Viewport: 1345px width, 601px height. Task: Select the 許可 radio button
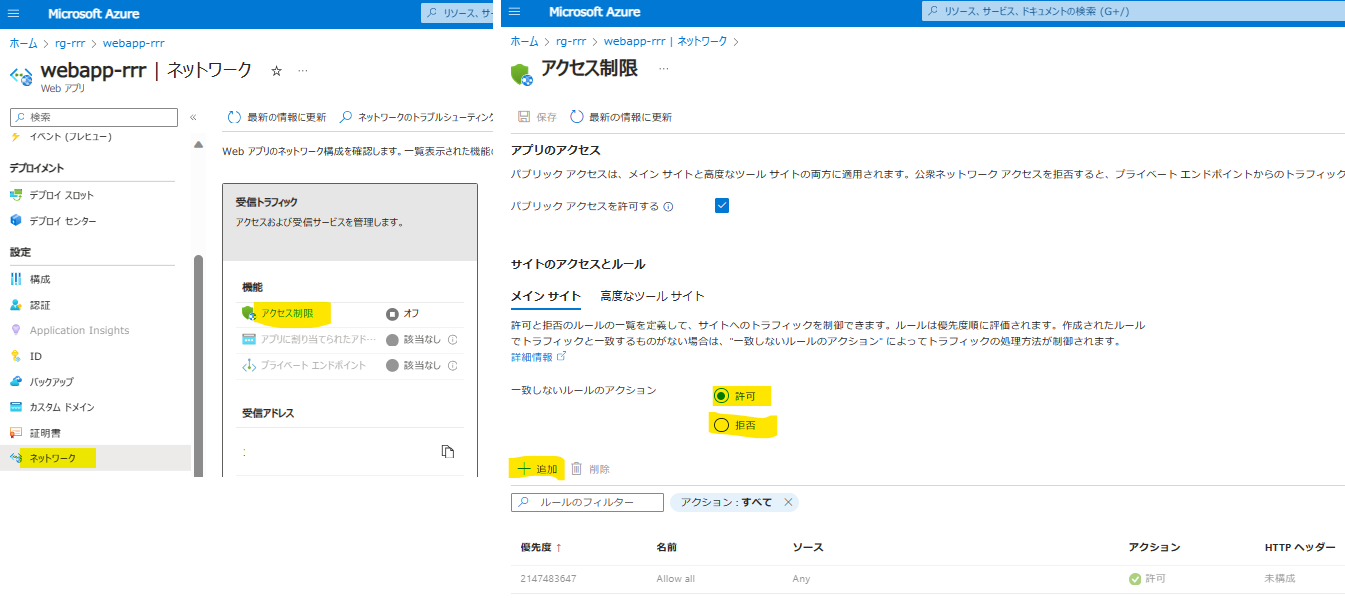point(720,396)
